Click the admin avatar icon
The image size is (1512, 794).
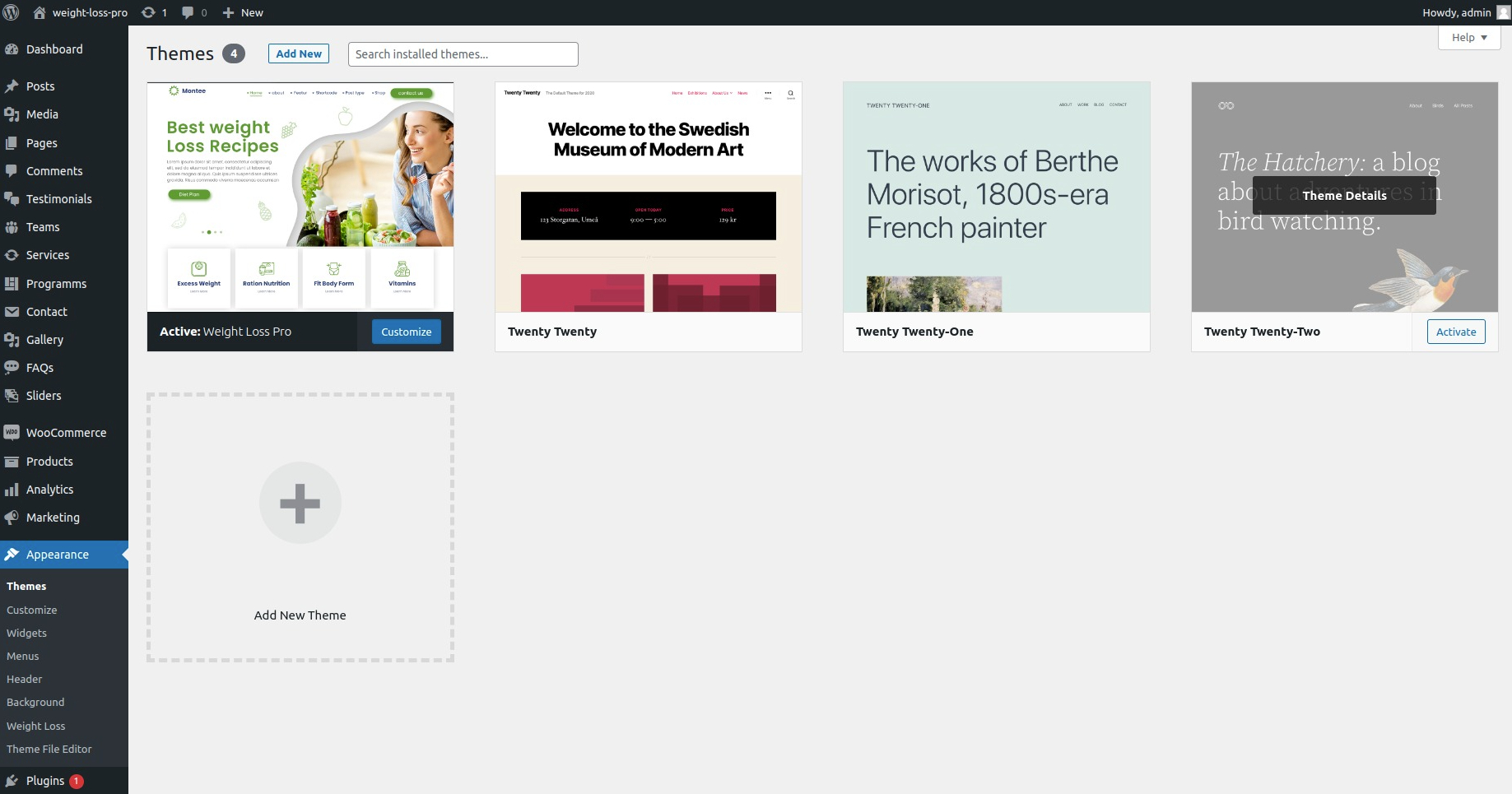1503,12
